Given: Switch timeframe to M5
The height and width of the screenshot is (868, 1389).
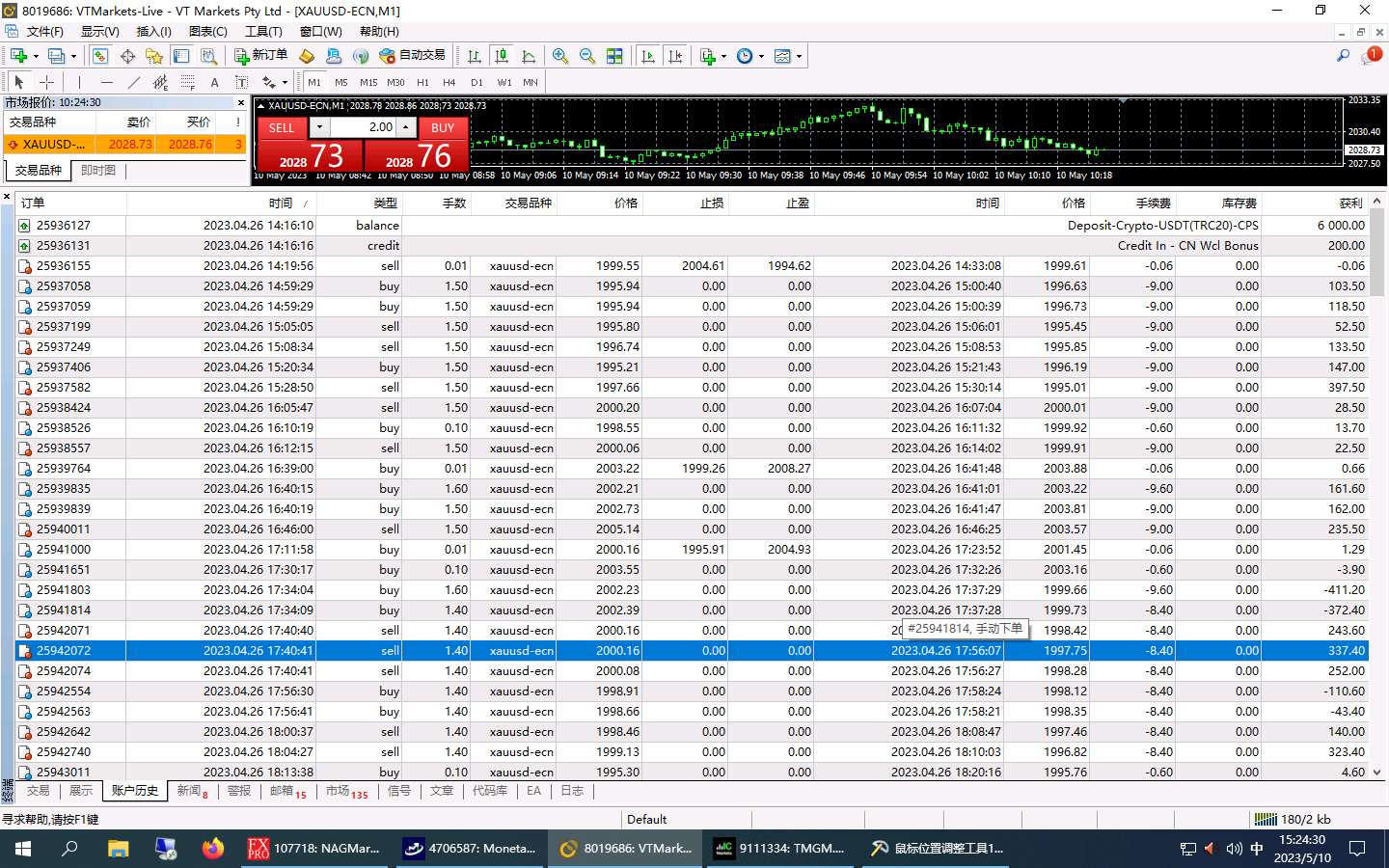Looking at the screenshot, I should [341, 82].
